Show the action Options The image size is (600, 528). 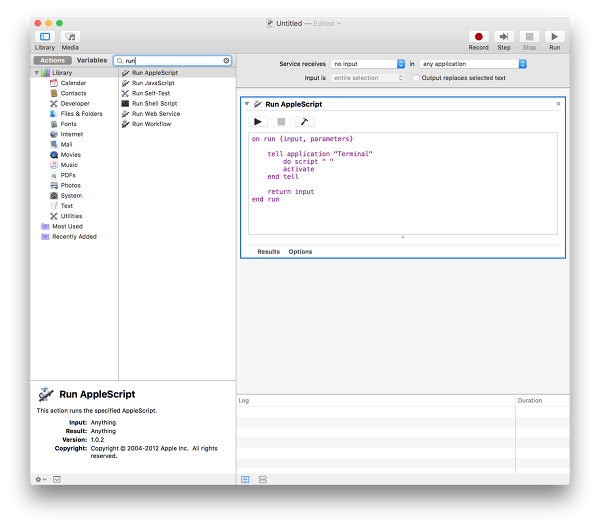(x=300, y=252)
